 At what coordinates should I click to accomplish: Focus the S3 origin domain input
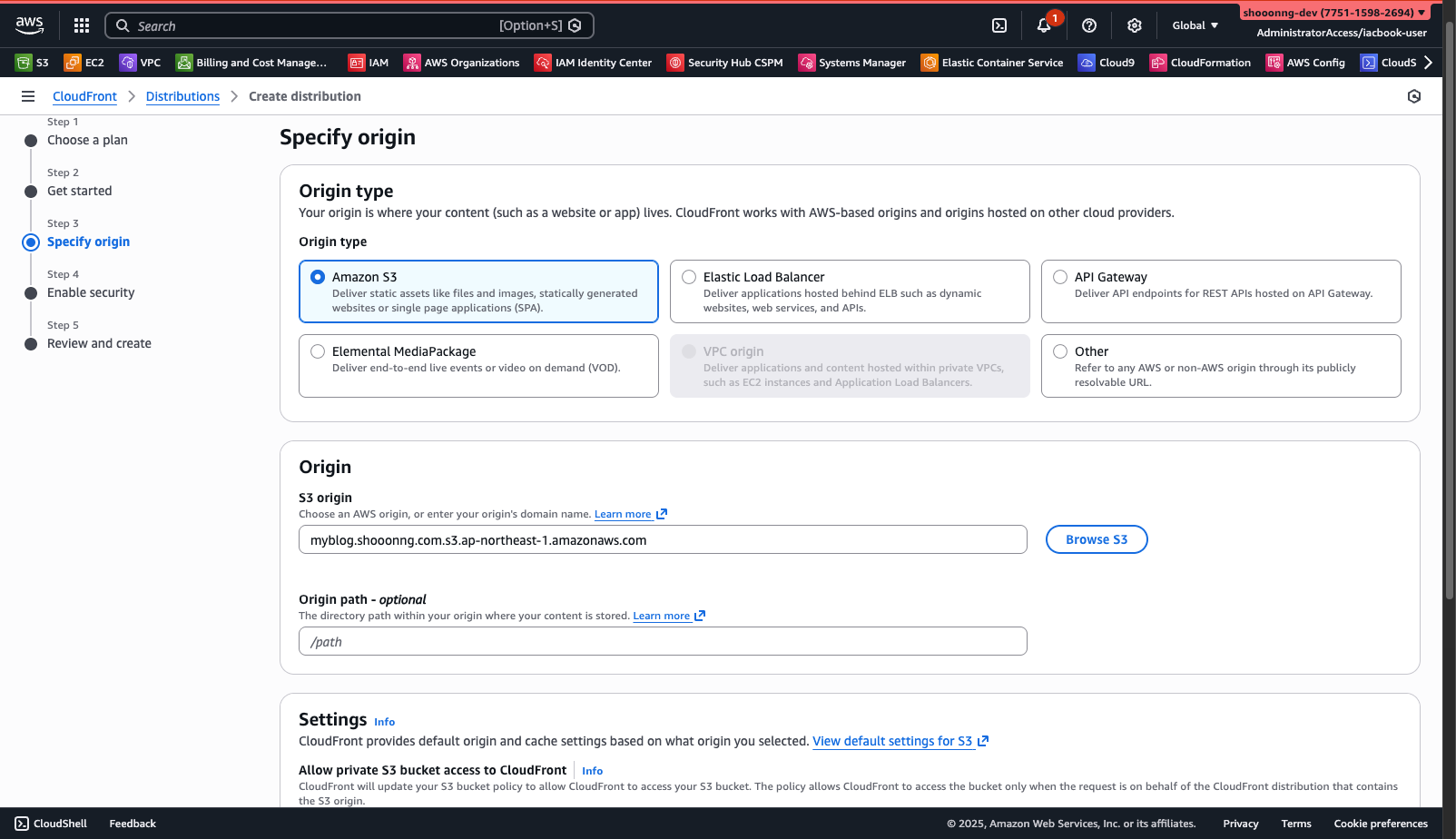(663, 539)
